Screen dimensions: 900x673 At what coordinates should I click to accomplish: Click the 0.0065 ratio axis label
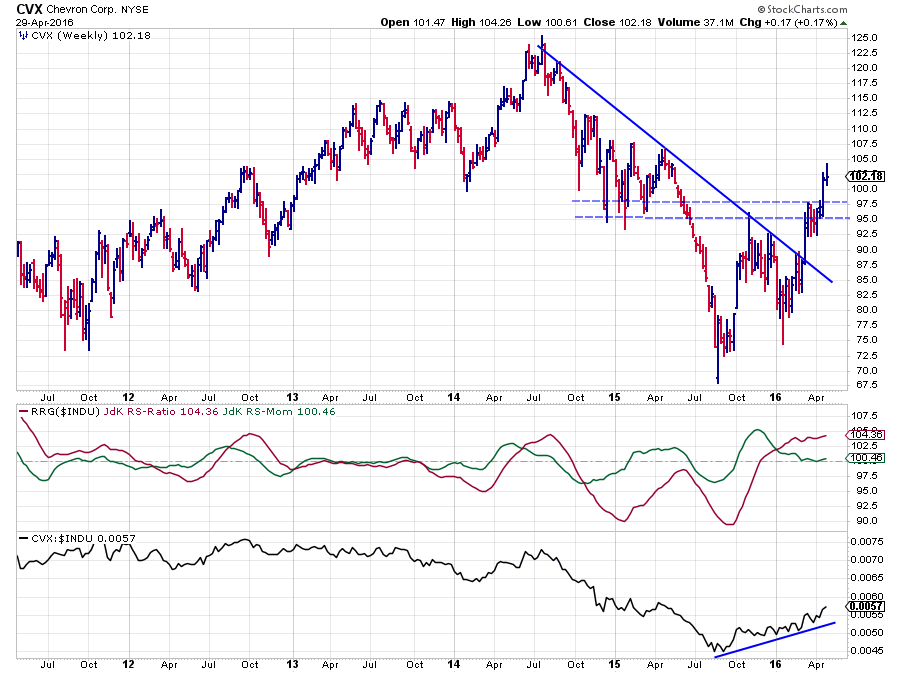867,578
